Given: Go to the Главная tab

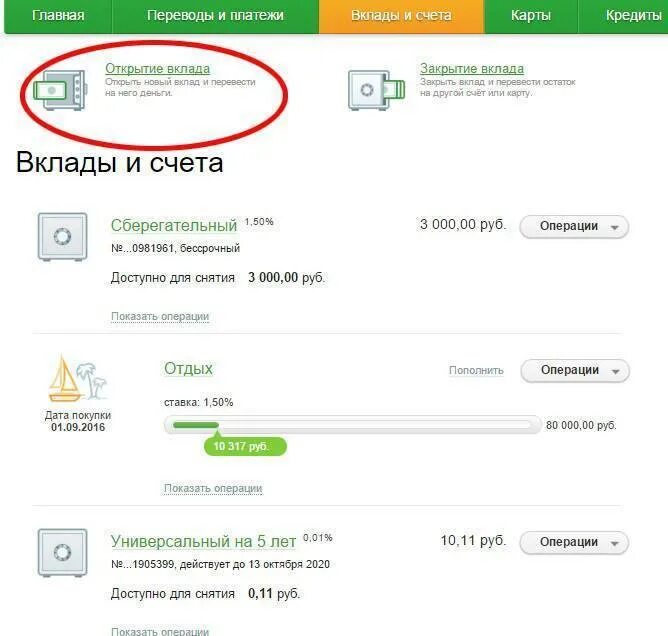Looking at the screenshot, I should 58,16.
